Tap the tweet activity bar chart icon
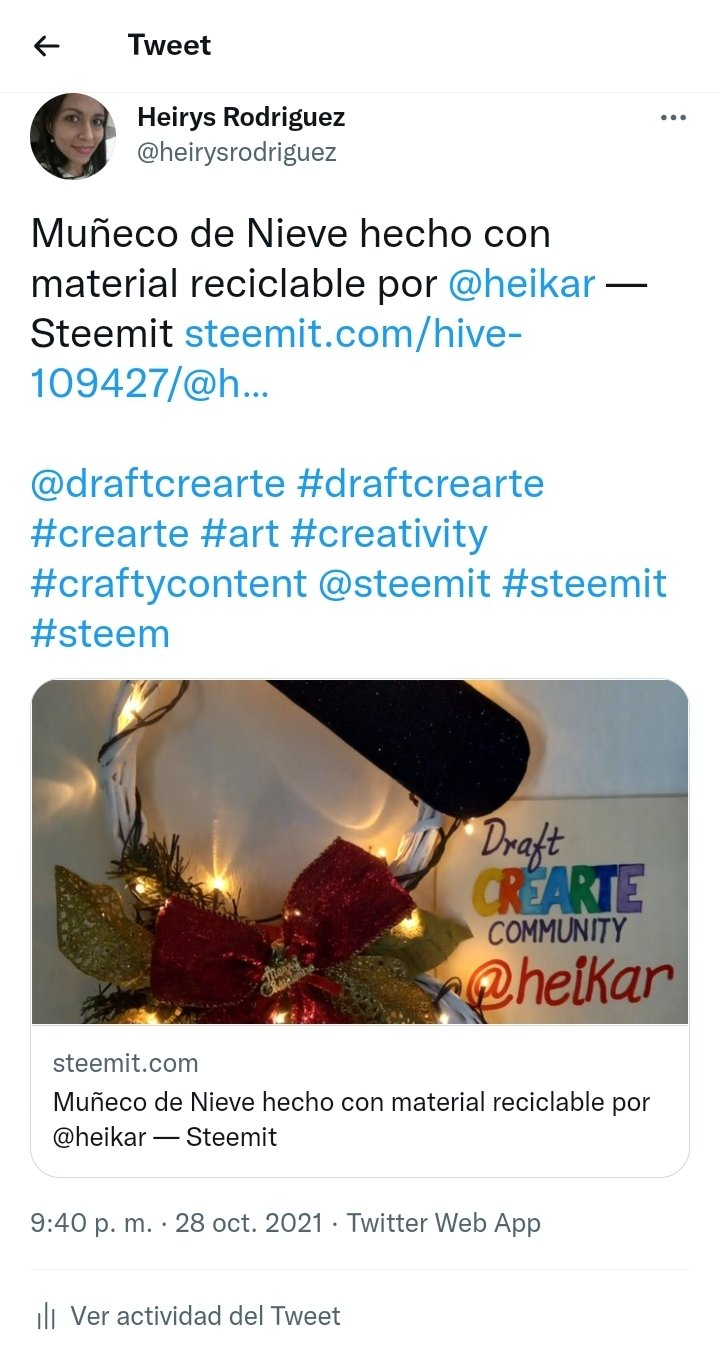 (x=45, y=1316)
